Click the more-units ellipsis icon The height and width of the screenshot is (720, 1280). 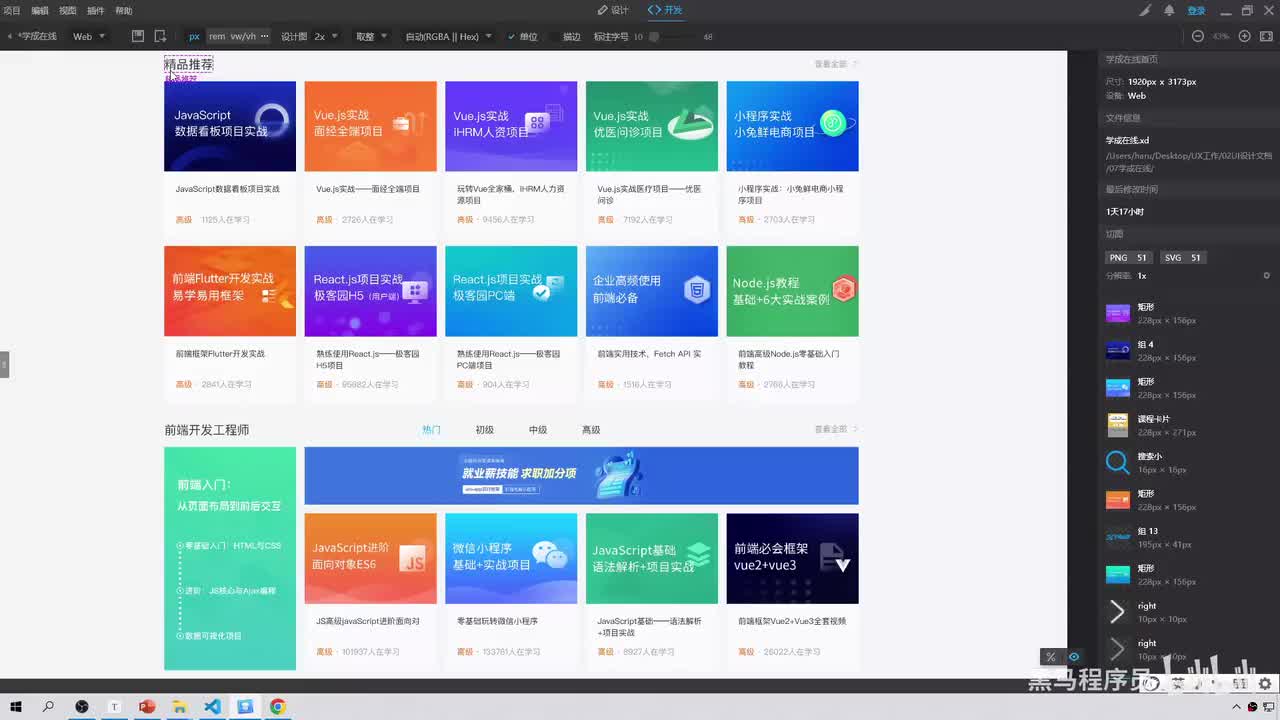coord(264,36)
